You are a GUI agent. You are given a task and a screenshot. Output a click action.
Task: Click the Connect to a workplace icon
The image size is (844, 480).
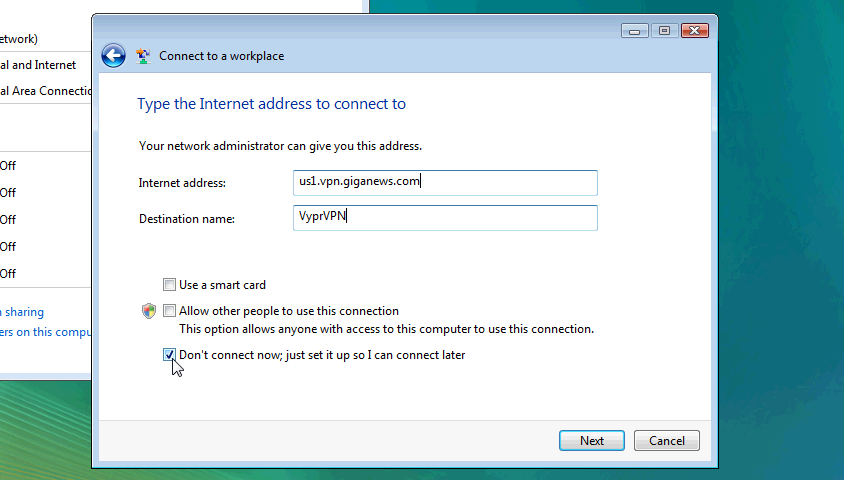[x=143, y=56]
